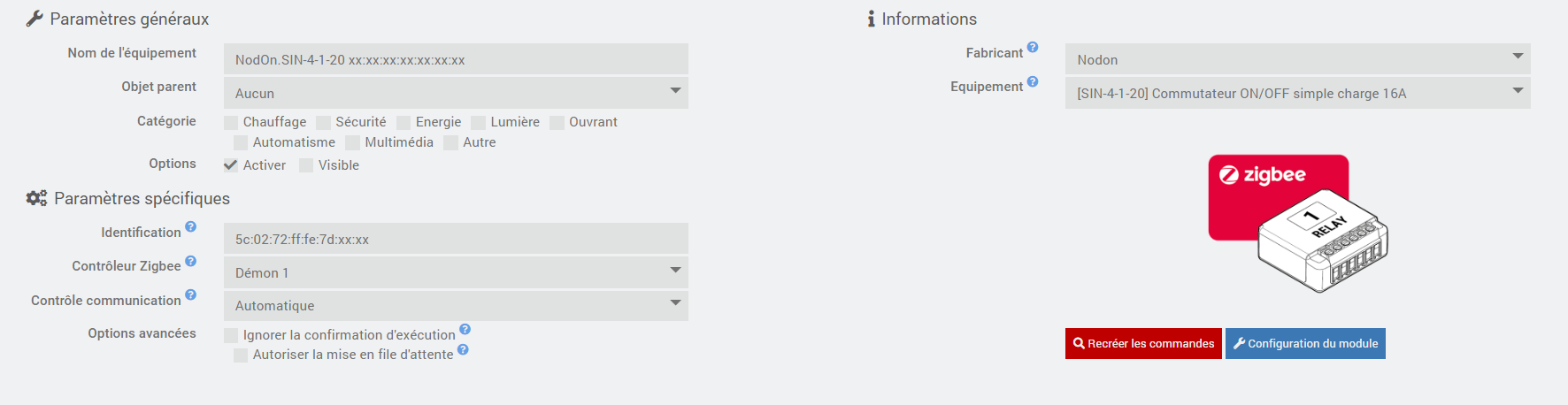The width and height of the screenshot is (1568, 405).
Task: Tick the Energie category checkbox
Action: (404, 122)
